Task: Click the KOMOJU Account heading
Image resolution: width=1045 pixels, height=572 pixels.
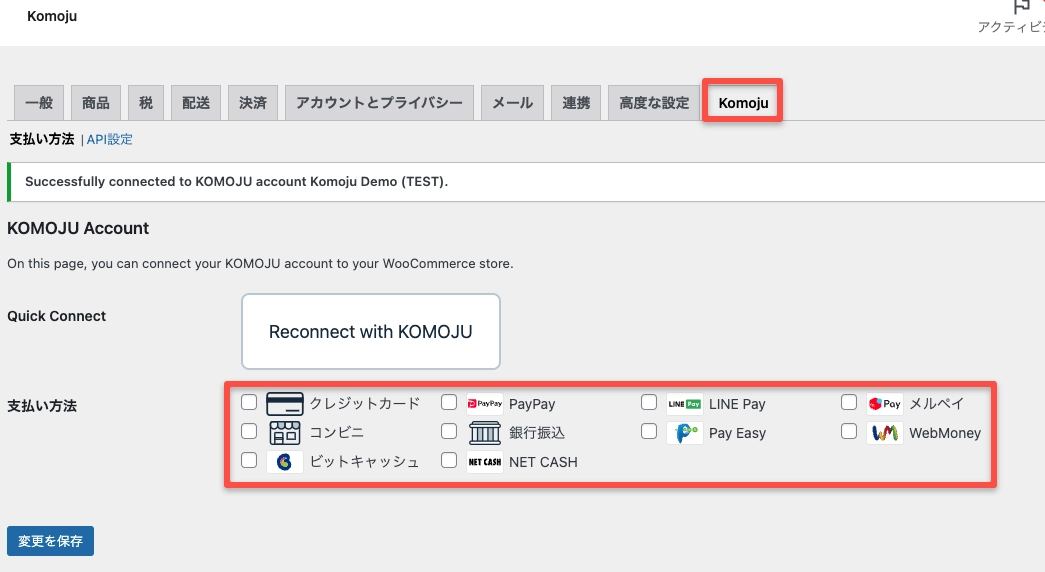Action: 78,228
